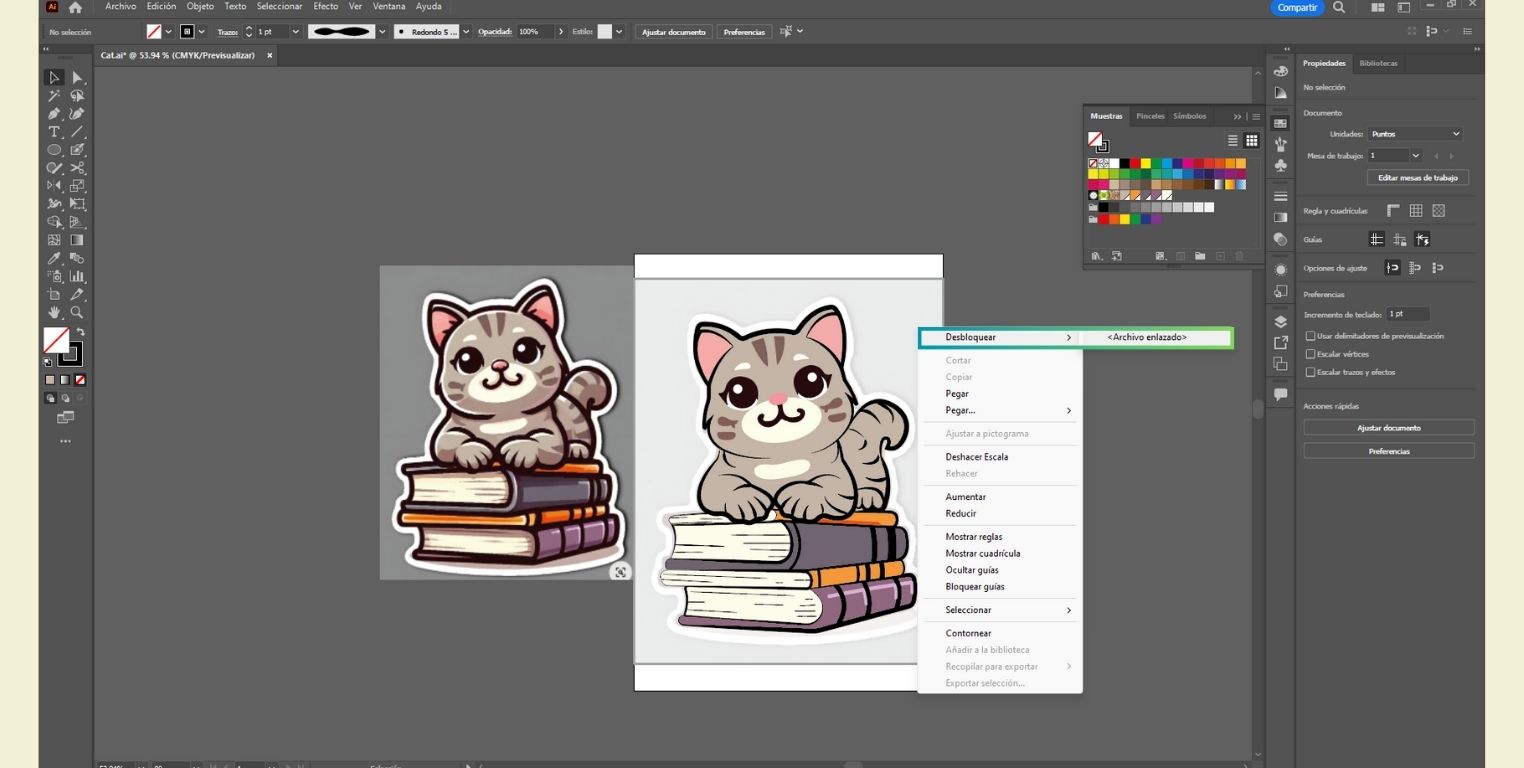1524x768 pixels.
Task: Show rulers icon in Regla y cuadrículas
Action: [1393, 211]
